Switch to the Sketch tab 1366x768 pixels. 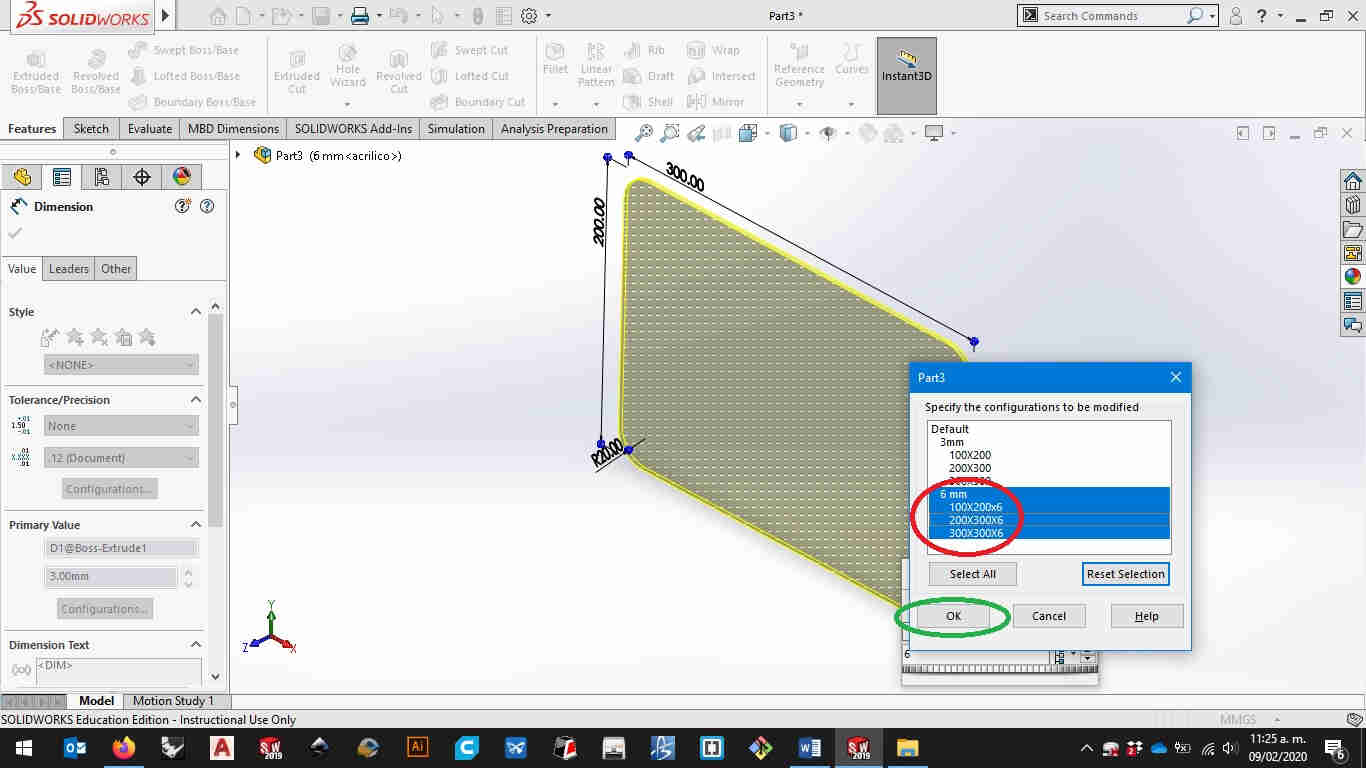[91, 129]
